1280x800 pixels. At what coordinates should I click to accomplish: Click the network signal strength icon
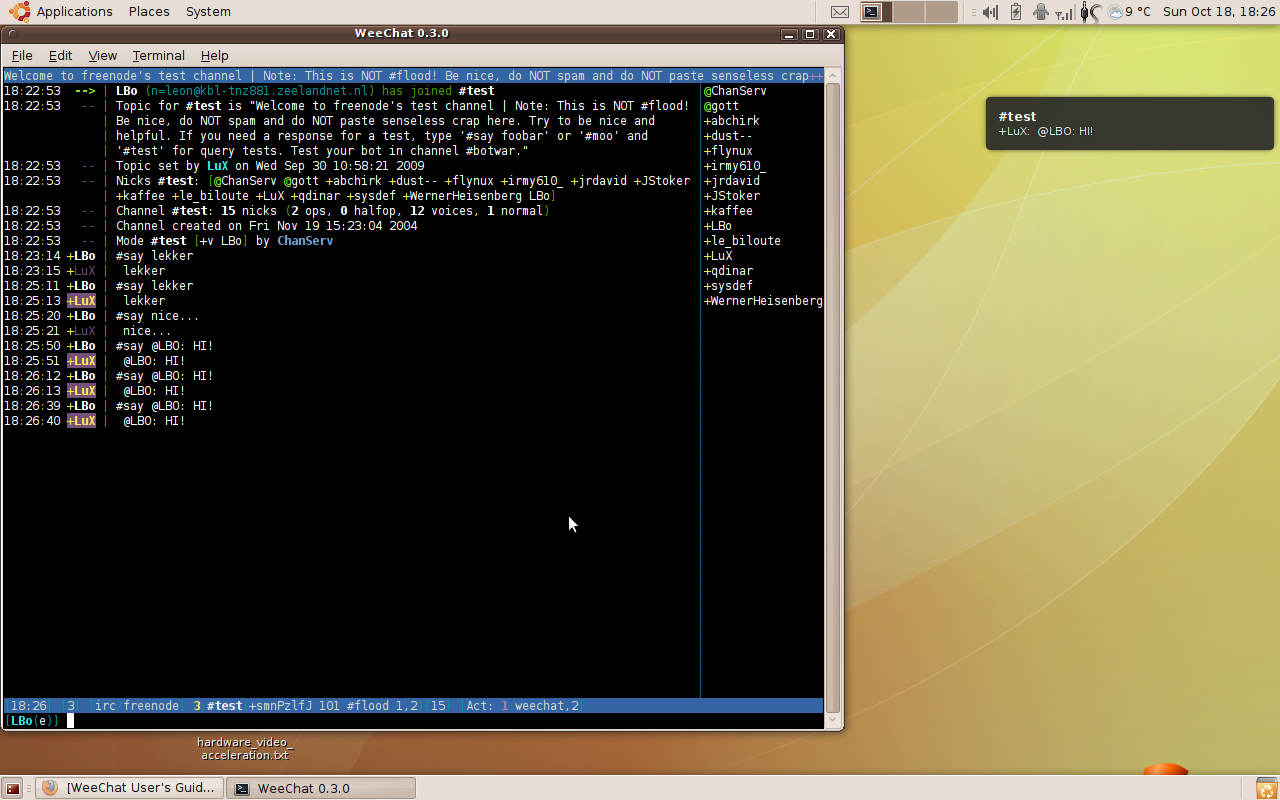(x=1066, y=13)
